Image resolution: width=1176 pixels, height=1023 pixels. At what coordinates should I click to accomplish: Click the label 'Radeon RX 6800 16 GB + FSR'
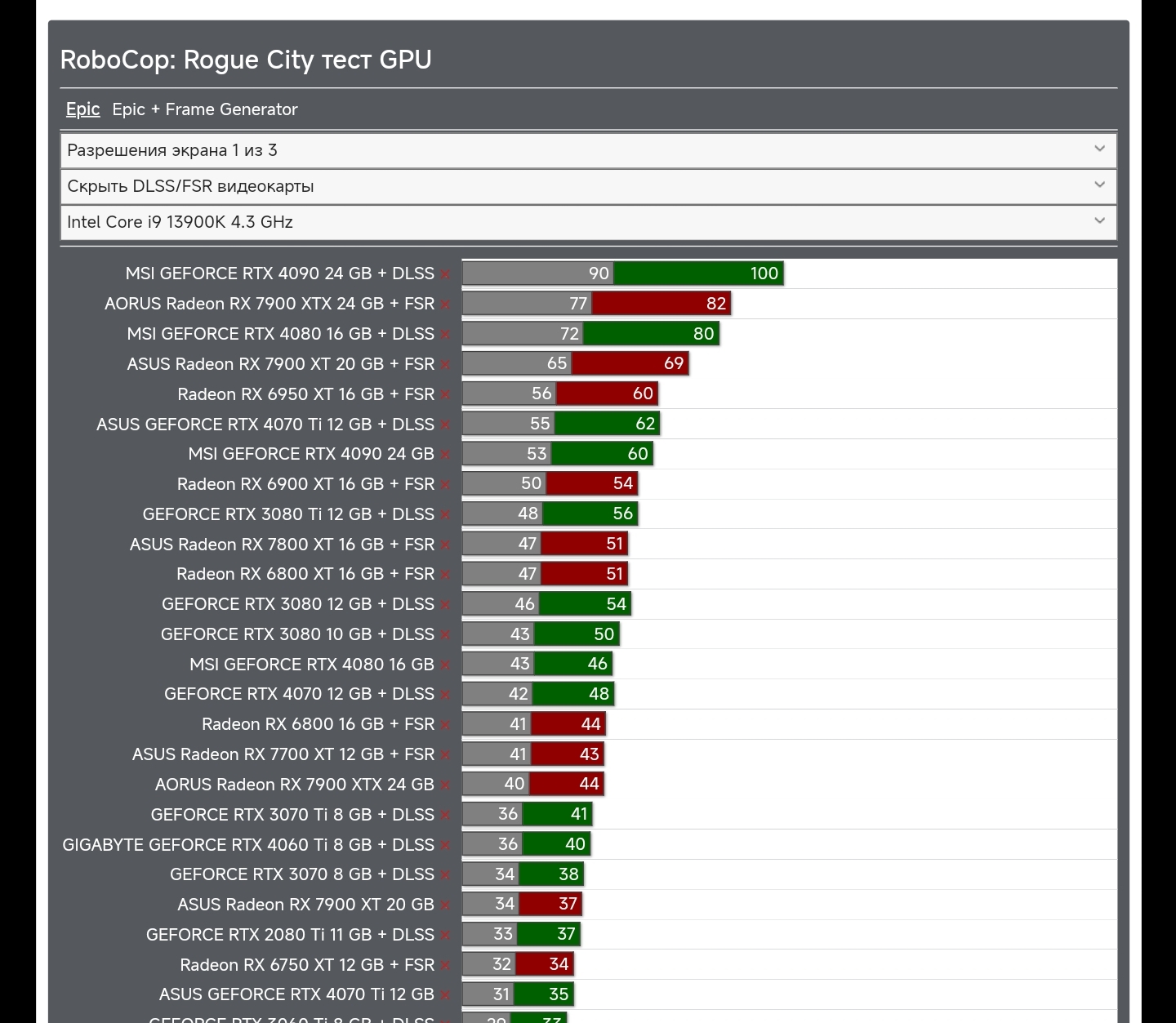[318, 724]
